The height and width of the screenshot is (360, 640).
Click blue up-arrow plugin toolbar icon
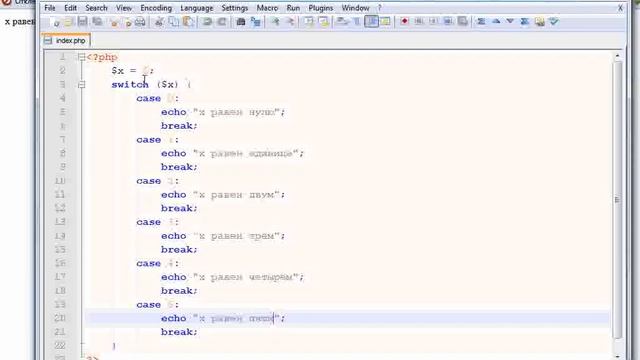pos(496,22)
